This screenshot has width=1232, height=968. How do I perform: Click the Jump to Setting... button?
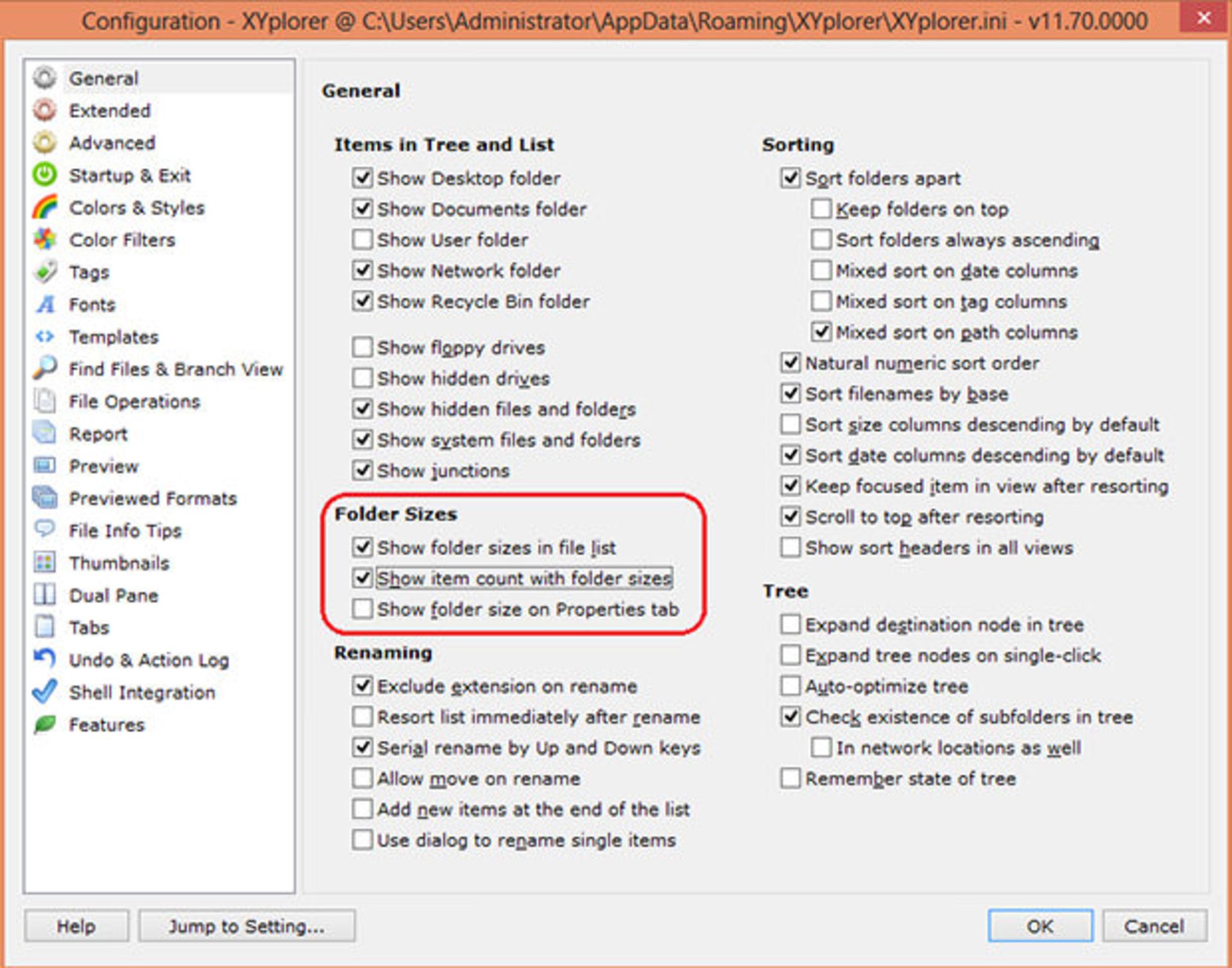[x=246, y=926]
